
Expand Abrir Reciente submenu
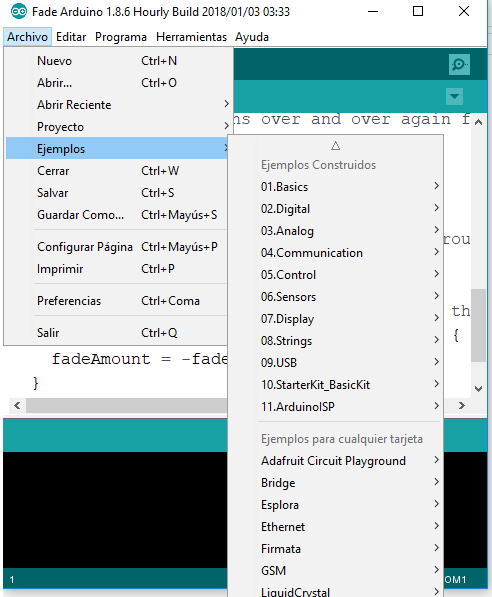[x=119, y=105]
